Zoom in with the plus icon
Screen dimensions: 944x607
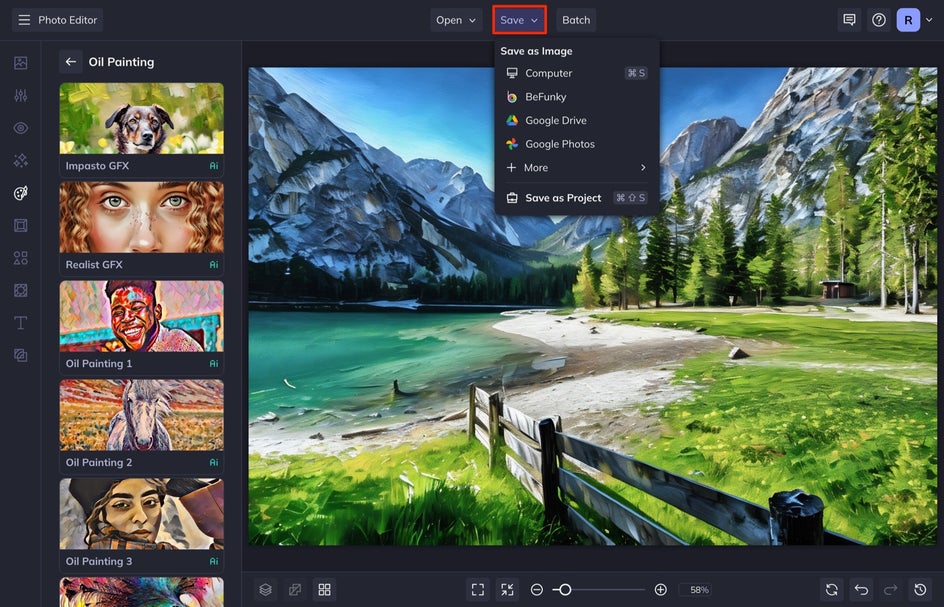click(660, 590)
